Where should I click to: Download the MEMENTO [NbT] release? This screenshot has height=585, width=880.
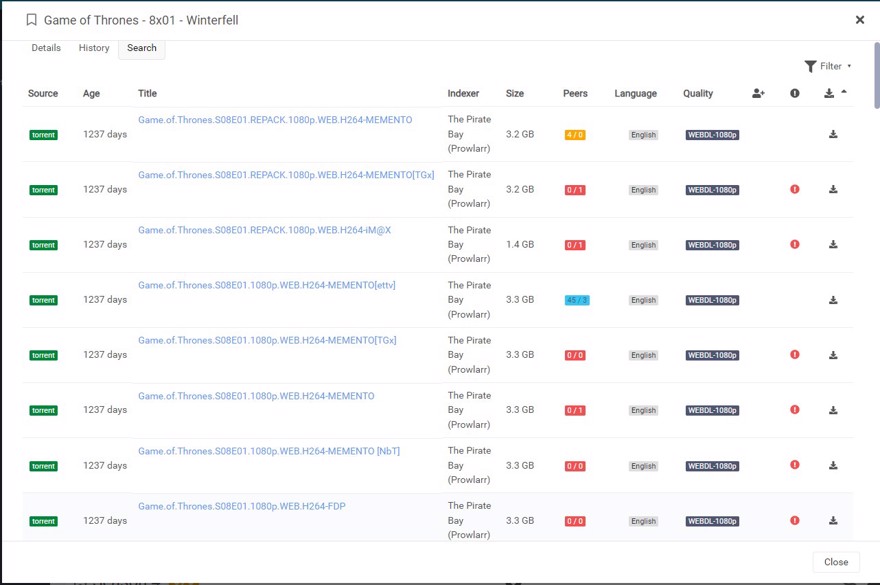[833, 465]
